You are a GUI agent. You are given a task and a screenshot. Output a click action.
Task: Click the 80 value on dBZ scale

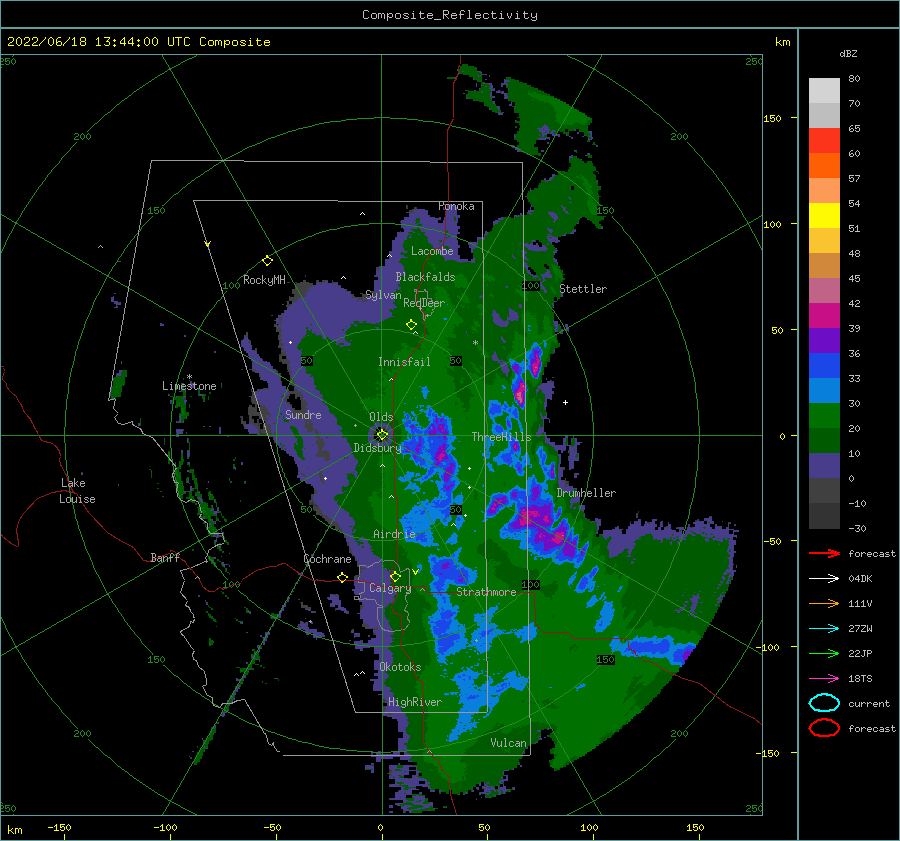(x=854, y=79)
